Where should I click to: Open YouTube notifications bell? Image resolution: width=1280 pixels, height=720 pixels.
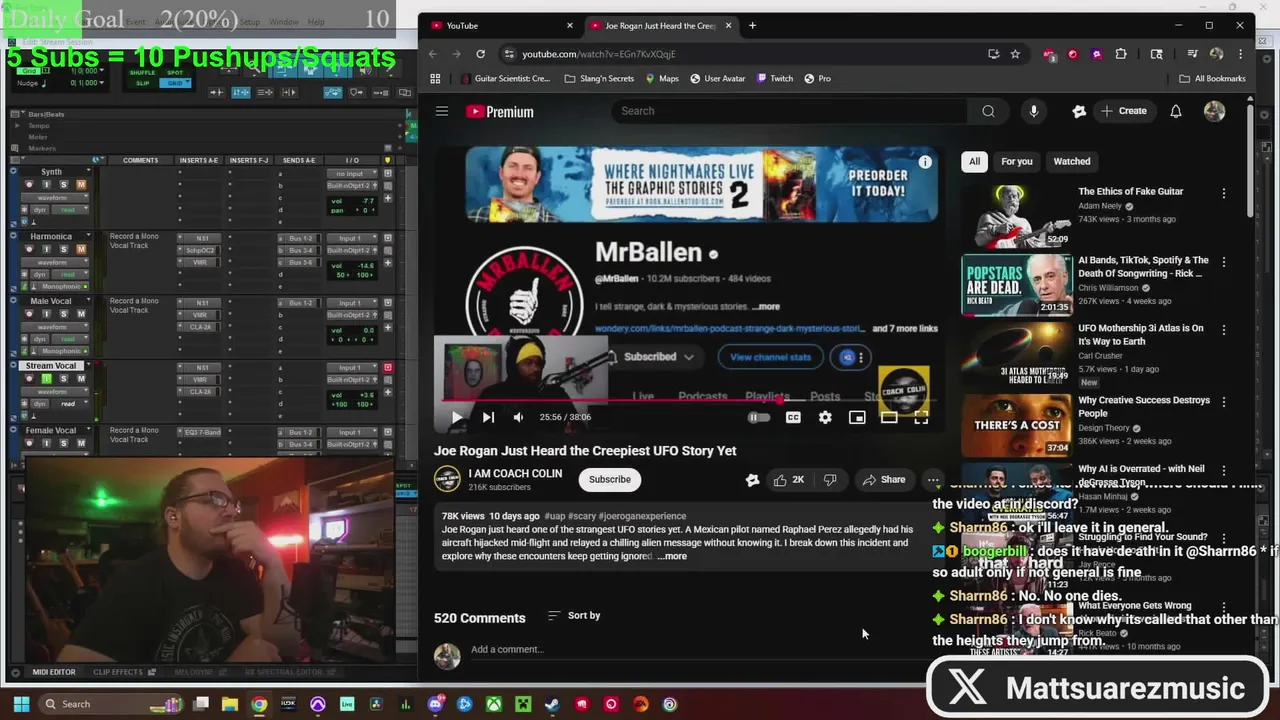pyautogui.click(x=1176, y=111)
